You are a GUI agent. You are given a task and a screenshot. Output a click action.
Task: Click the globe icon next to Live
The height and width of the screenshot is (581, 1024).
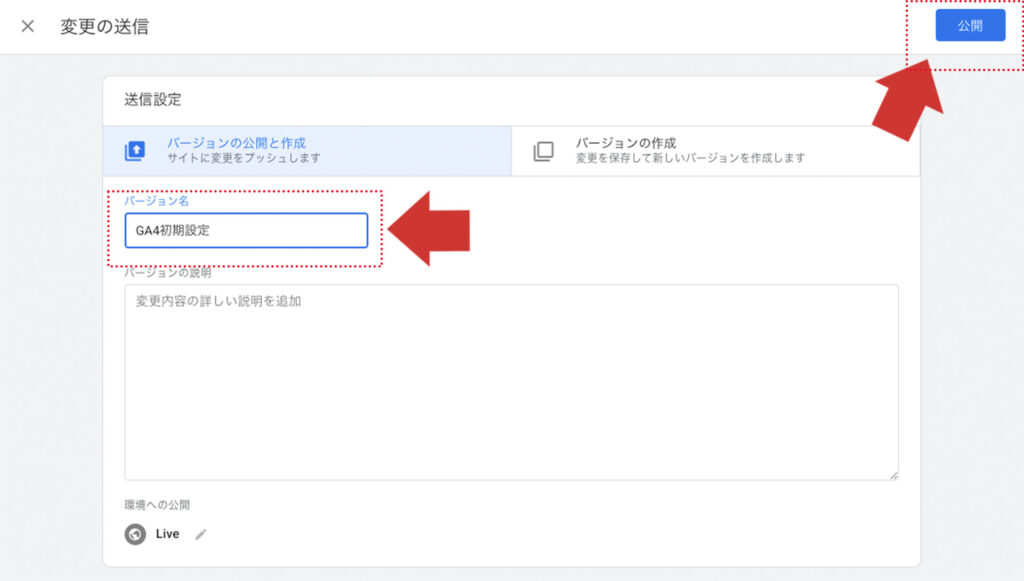(133, 533)
